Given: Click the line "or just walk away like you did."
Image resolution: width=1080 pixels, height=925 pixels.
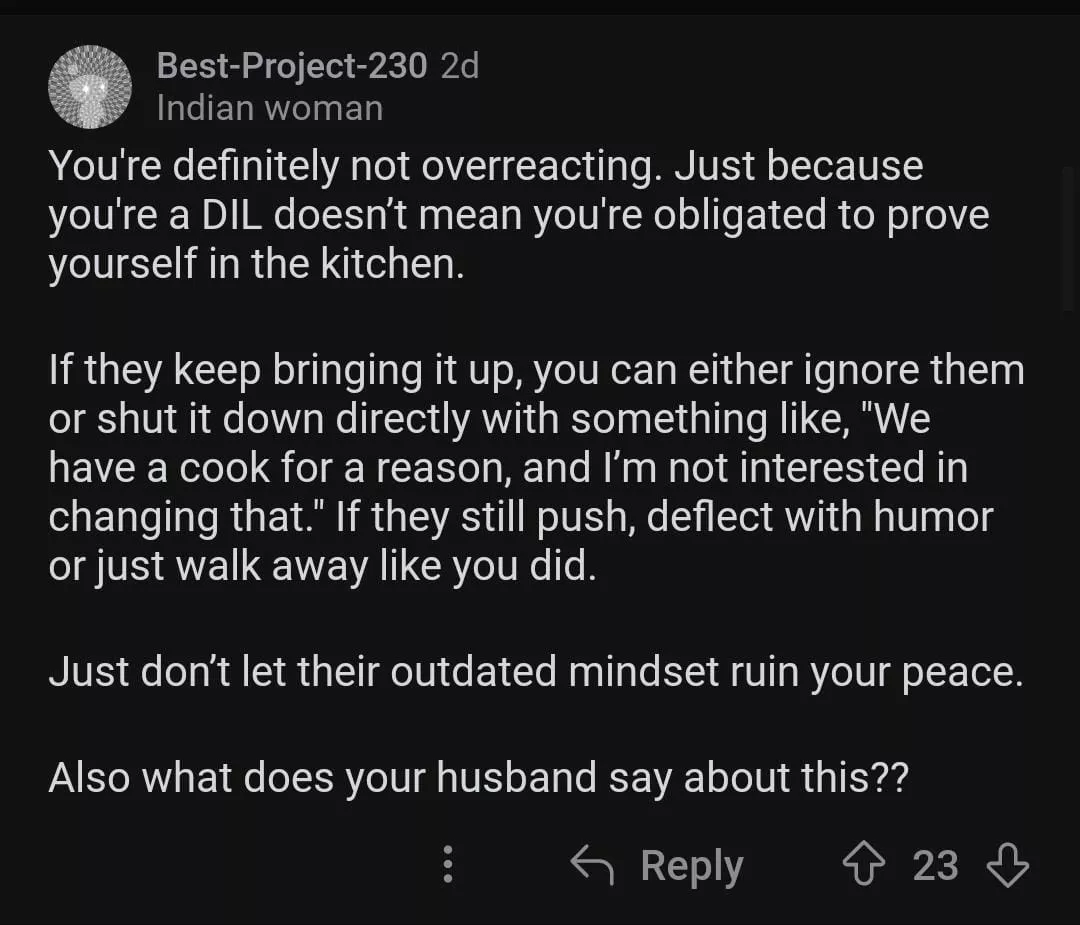Looking at the screenshot, I should 322,566.
